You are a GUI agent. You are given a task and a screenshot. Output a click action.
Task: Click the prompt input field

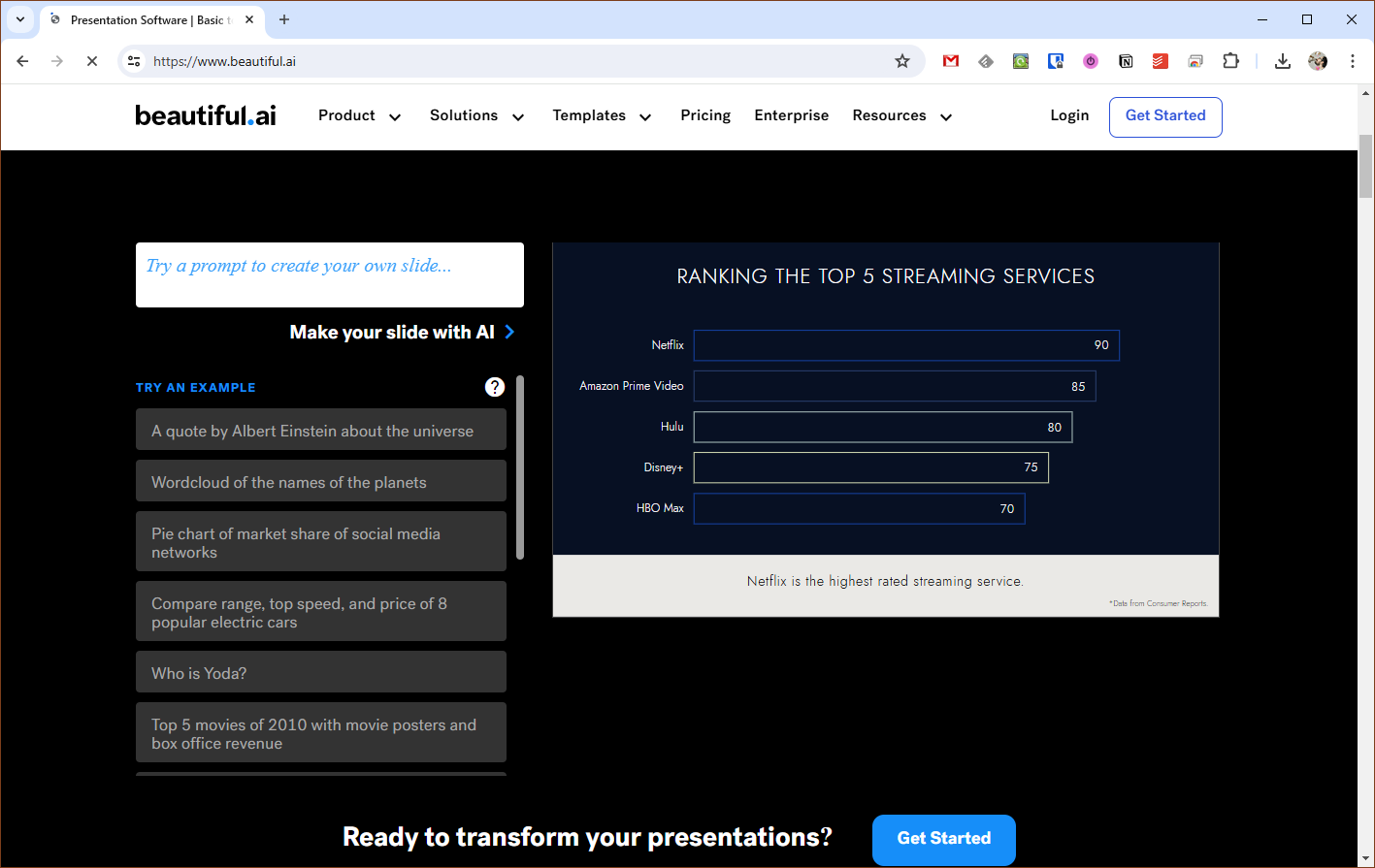[330, 274]
